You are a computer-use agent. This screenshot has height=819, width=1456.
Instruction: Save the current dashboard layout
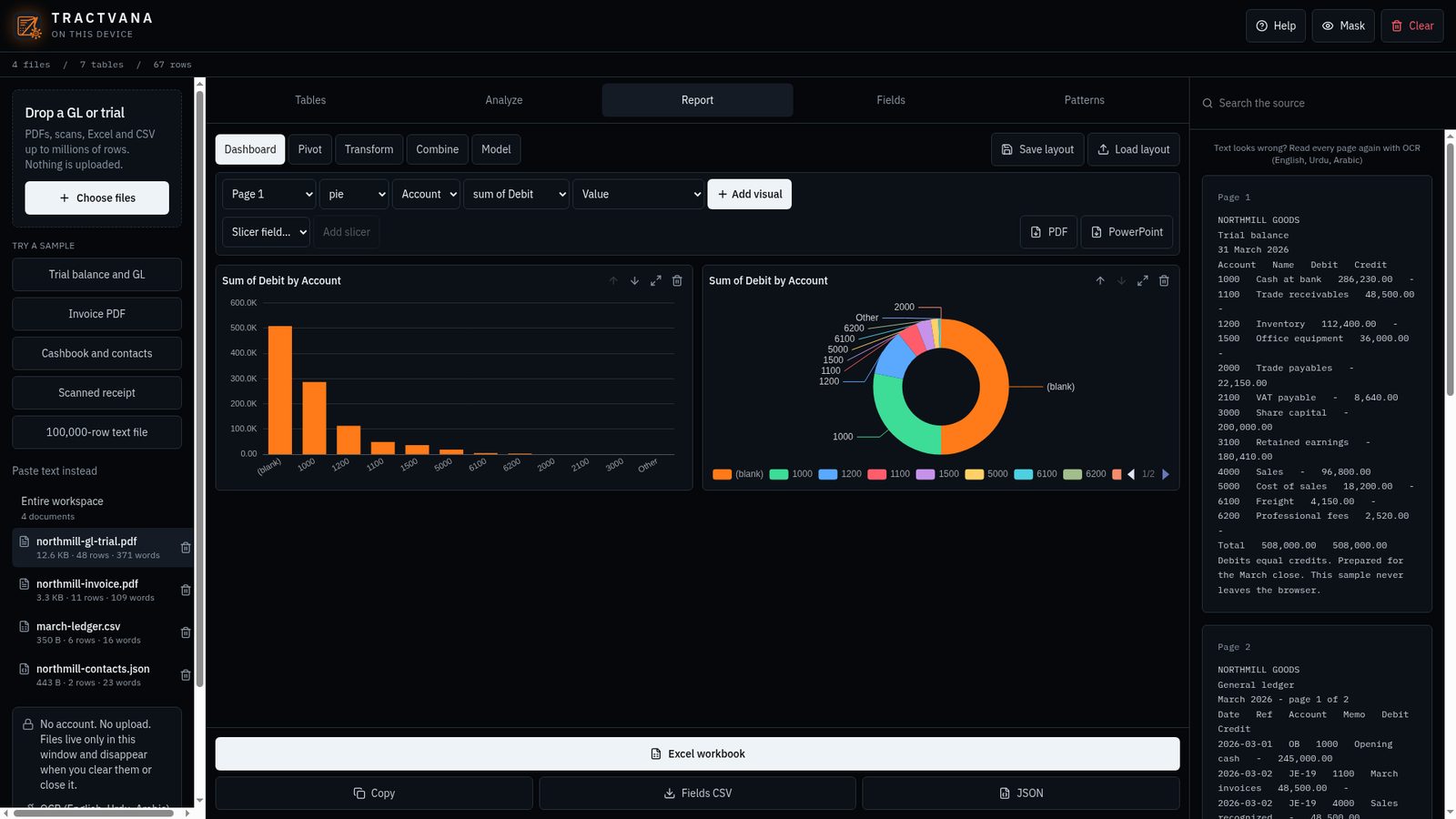[1037, 149]
